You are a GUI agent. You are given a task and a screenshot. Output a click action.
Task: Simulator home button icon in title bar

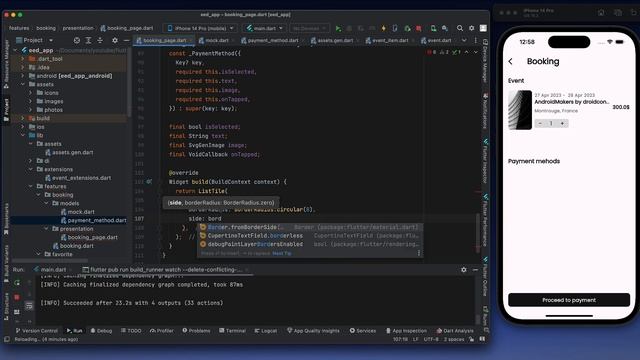click(x=601, y=13)
